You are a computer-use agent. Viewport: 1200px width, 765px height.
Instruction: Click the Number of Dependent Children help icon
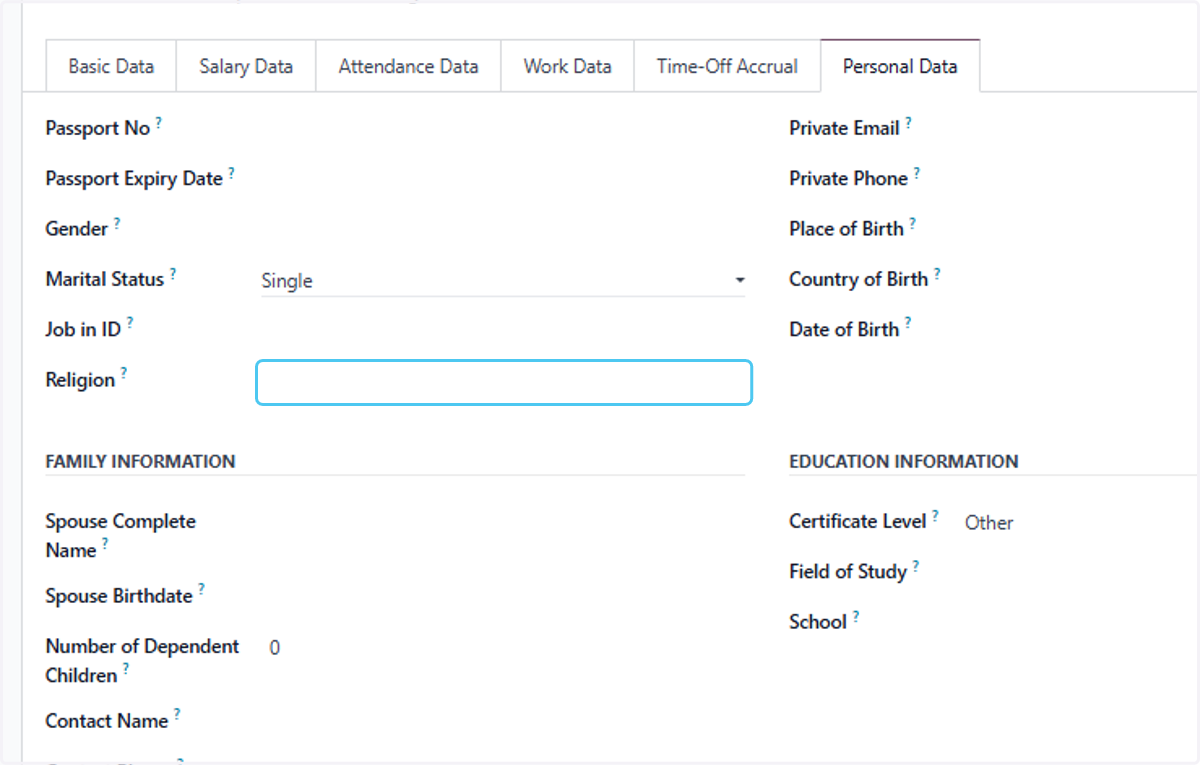pyautogui.click(x=126, y=669)
